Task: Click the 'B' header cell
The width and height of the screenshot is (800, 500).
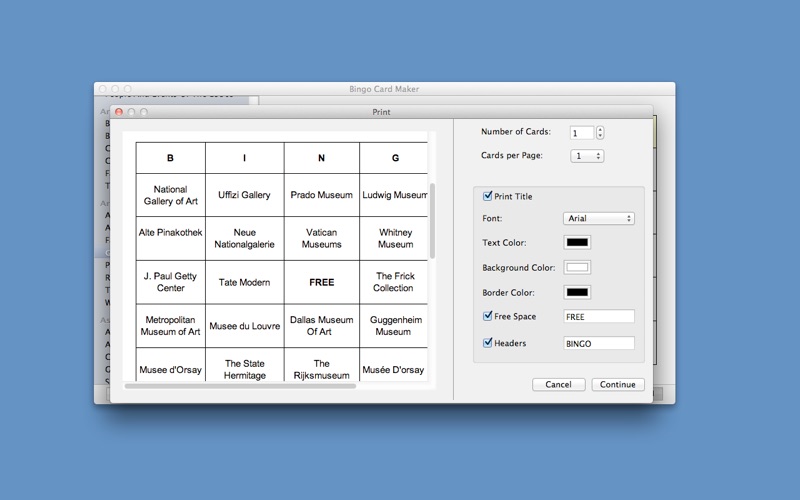Action: 171,158
